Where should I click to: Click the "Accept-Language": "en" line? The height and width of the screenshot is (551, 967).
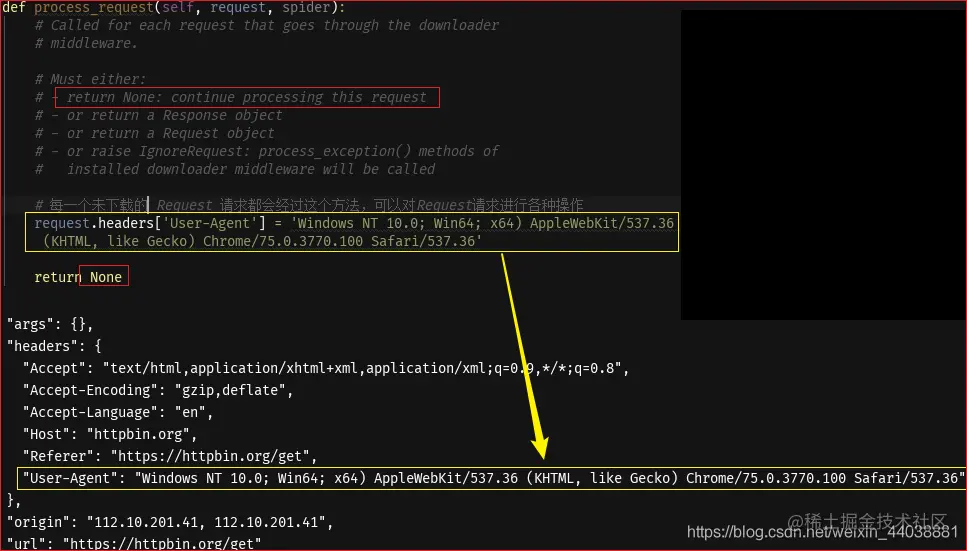pos(118,412)
